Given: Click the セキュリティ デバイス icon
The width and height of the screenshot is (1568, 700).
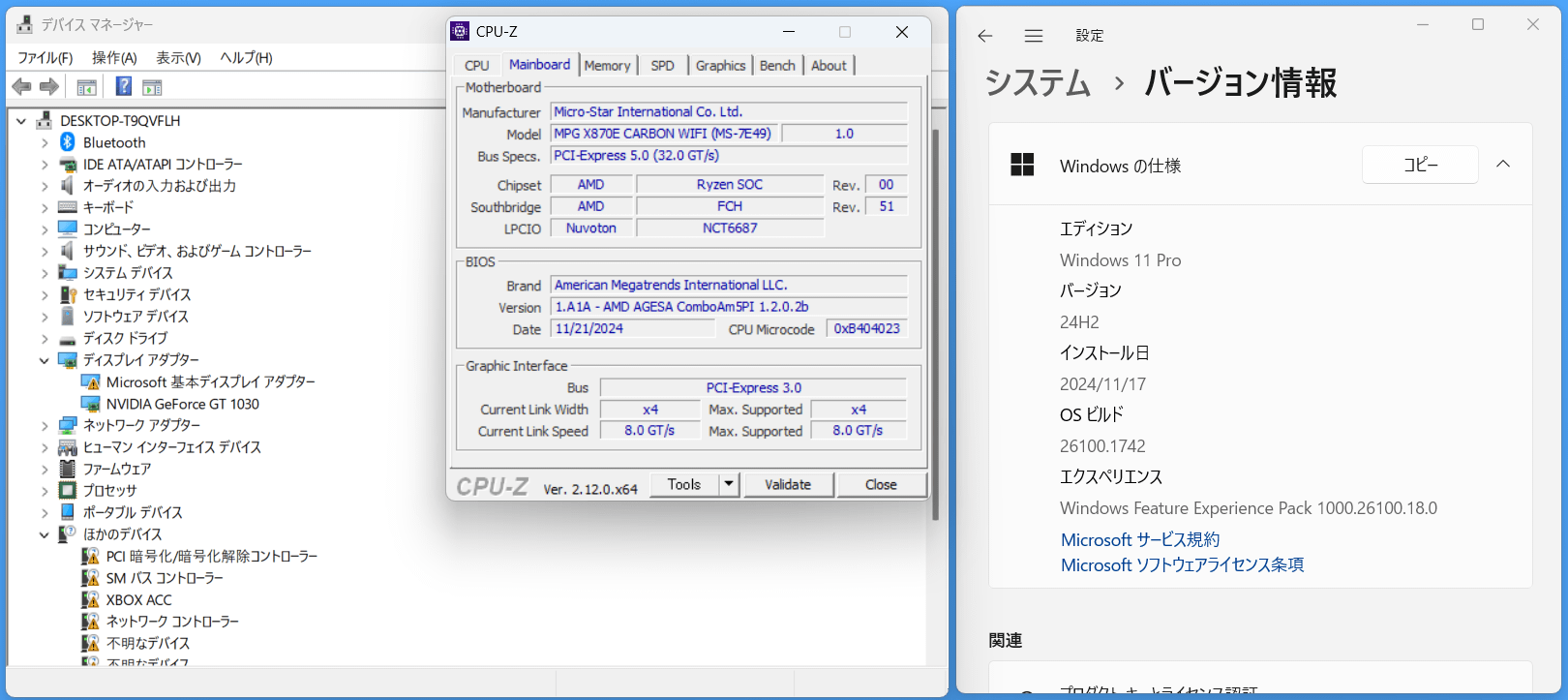Looking at the screenshot, I should [x=68, y=294].
